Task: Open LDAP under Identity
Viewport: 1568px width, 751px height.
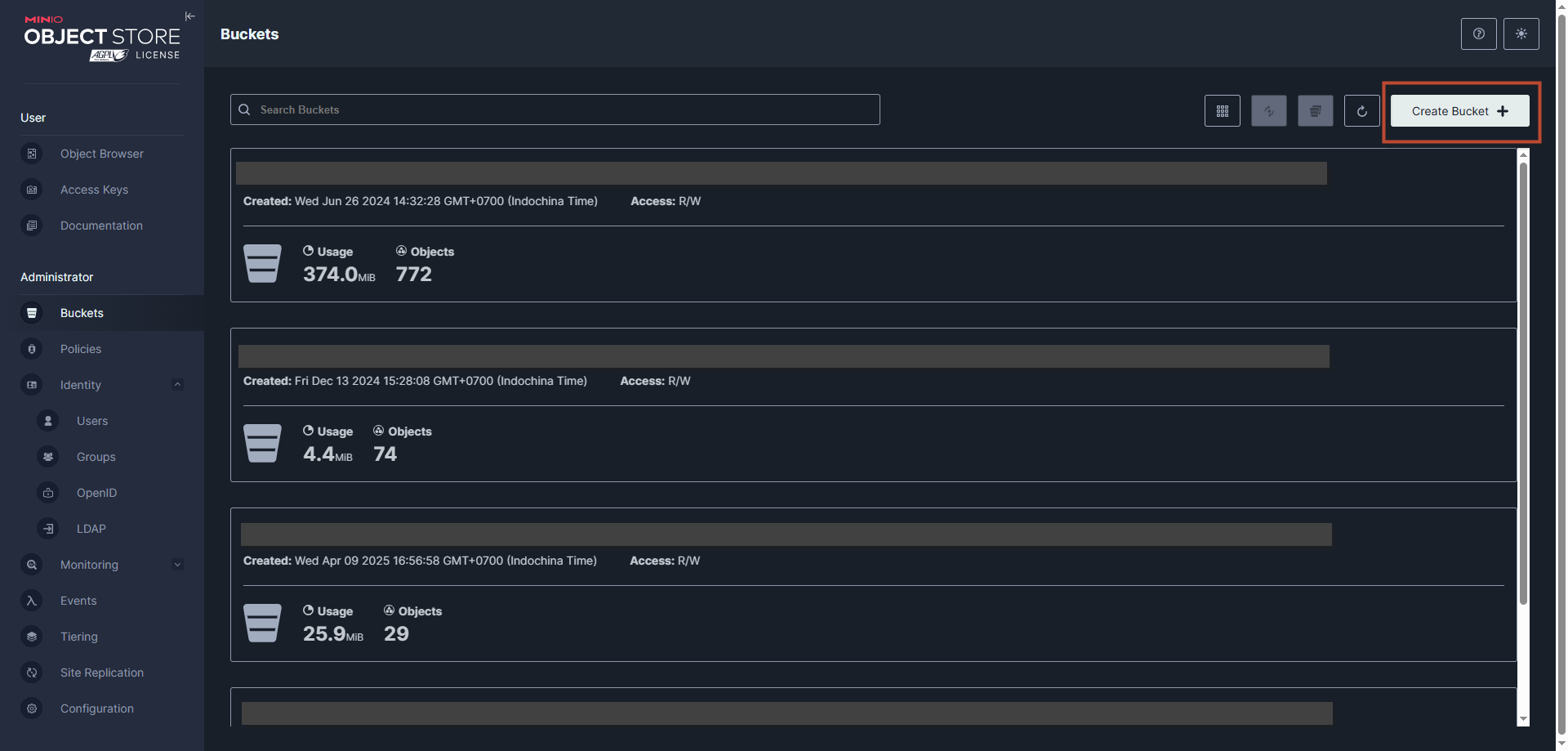Action: click(91, 529)
